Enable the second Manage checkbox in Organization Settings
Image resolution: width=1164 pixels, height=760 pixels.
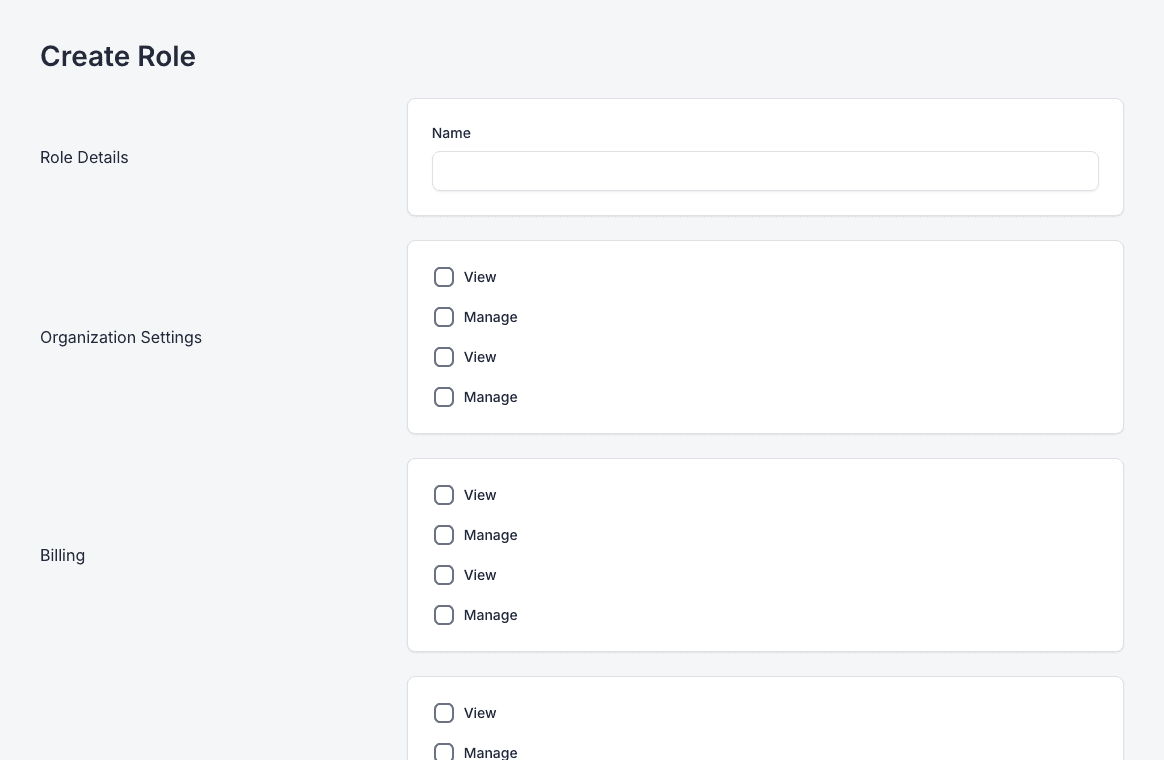(x=444, y=397)
